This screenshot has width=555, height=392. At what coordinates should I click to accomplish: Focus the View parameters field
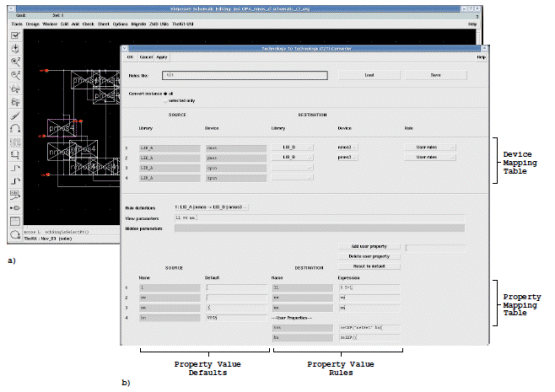pos(320,218)
